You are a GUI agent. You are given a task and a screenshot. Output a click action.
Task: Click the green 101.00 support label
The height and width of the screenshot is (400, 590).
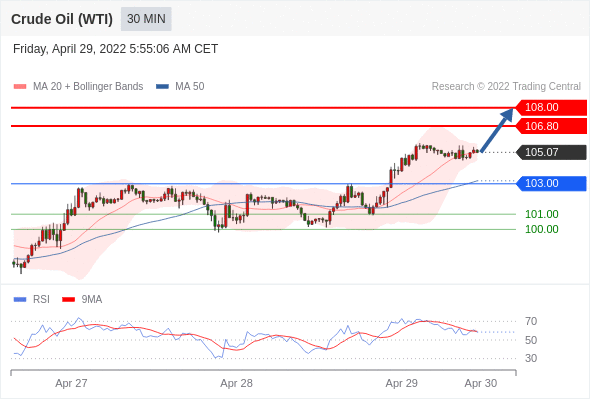tap(541, 214)
